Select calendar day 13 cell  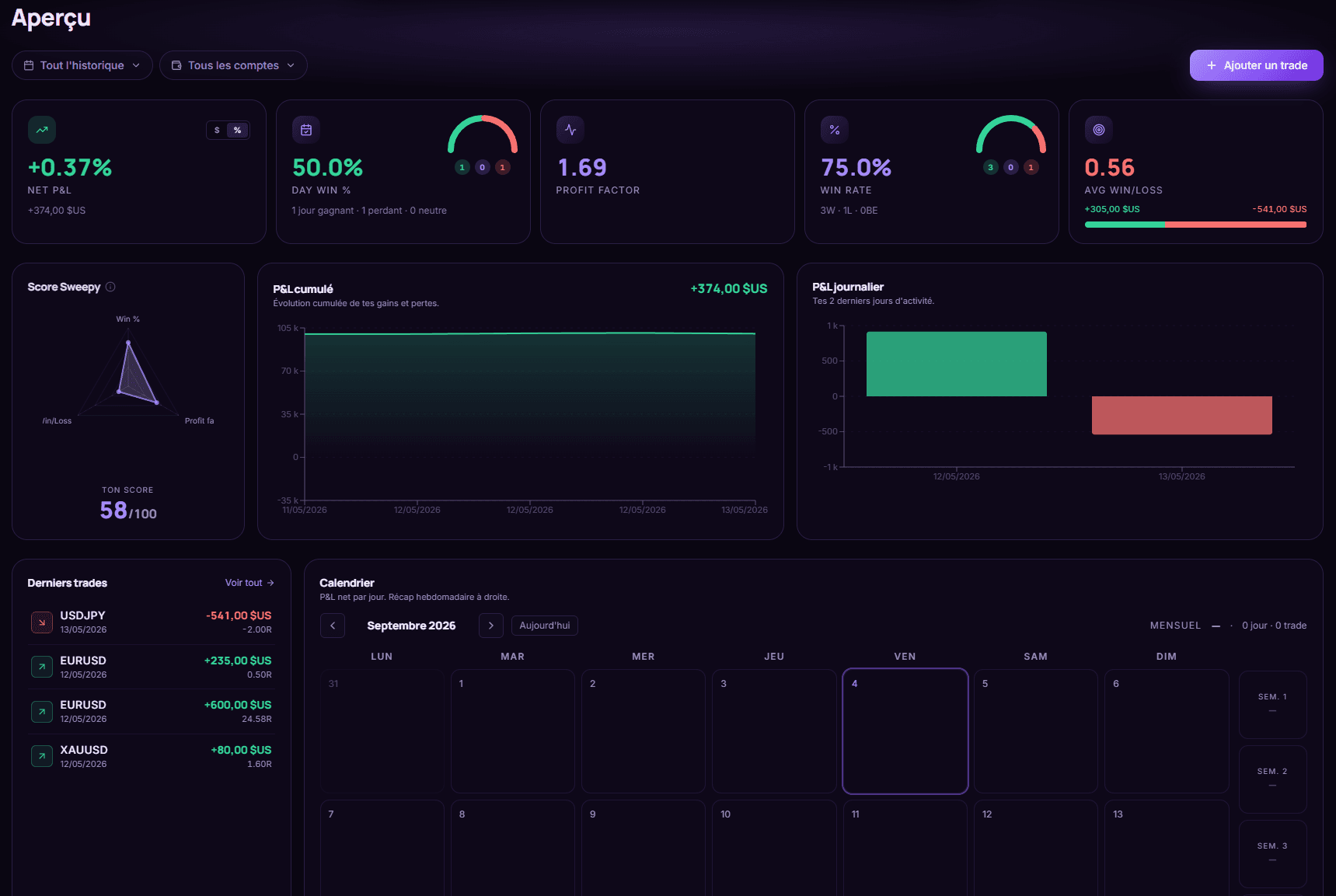click(1167, 847)
